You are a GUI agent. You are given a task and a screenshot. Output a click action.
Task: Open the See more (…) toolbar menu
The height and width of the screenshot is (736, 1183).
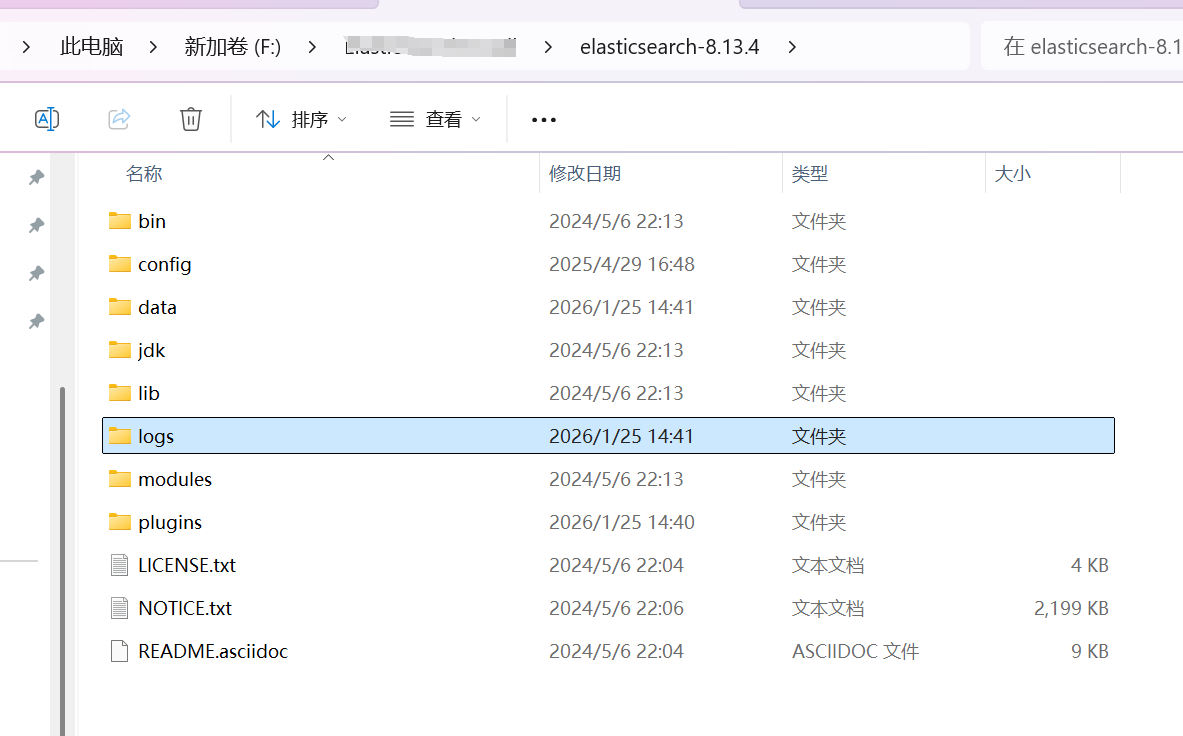point(543,120)
